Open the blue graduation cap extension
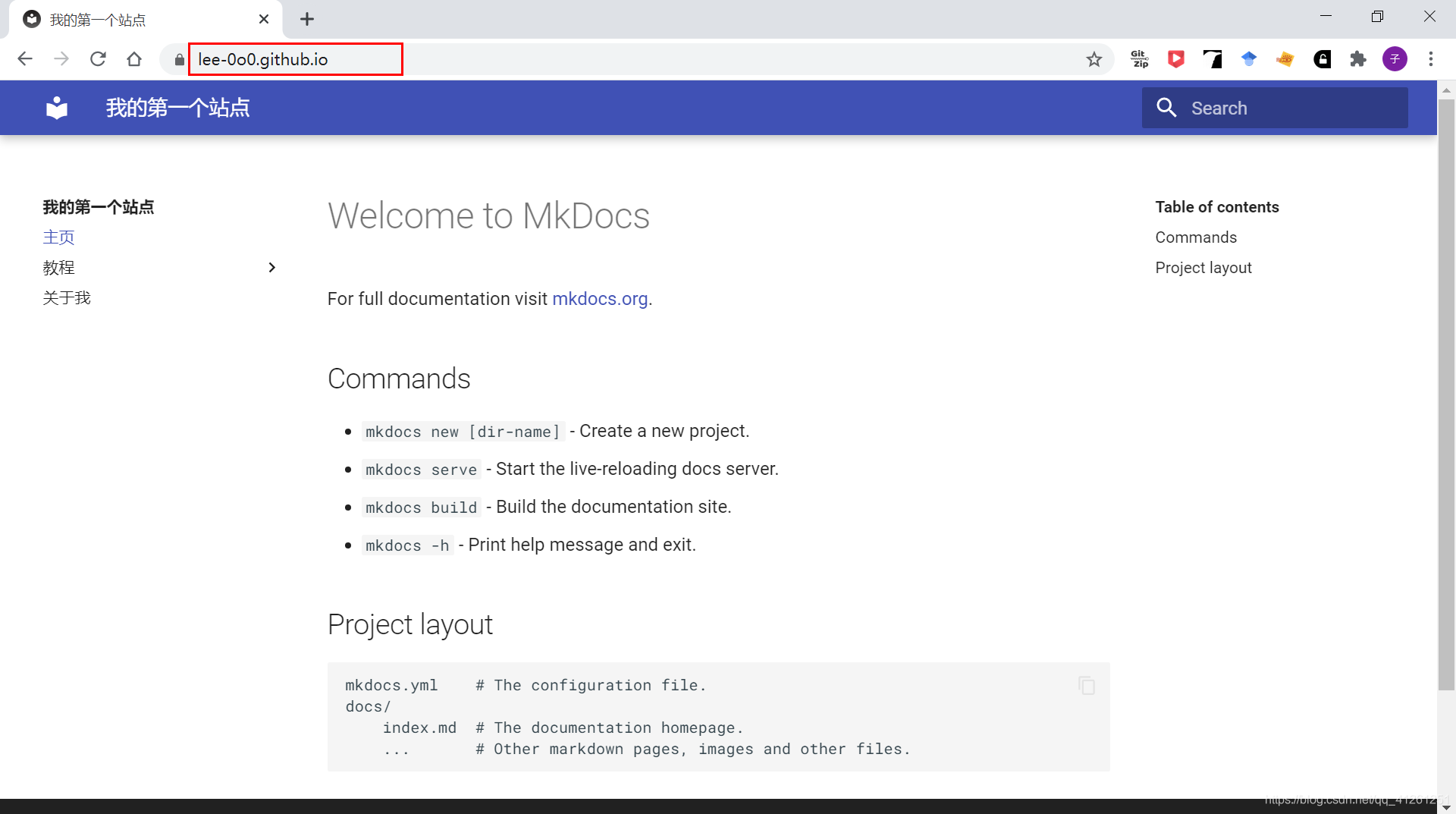1456x814 pixels. [x=1249, y=59]
